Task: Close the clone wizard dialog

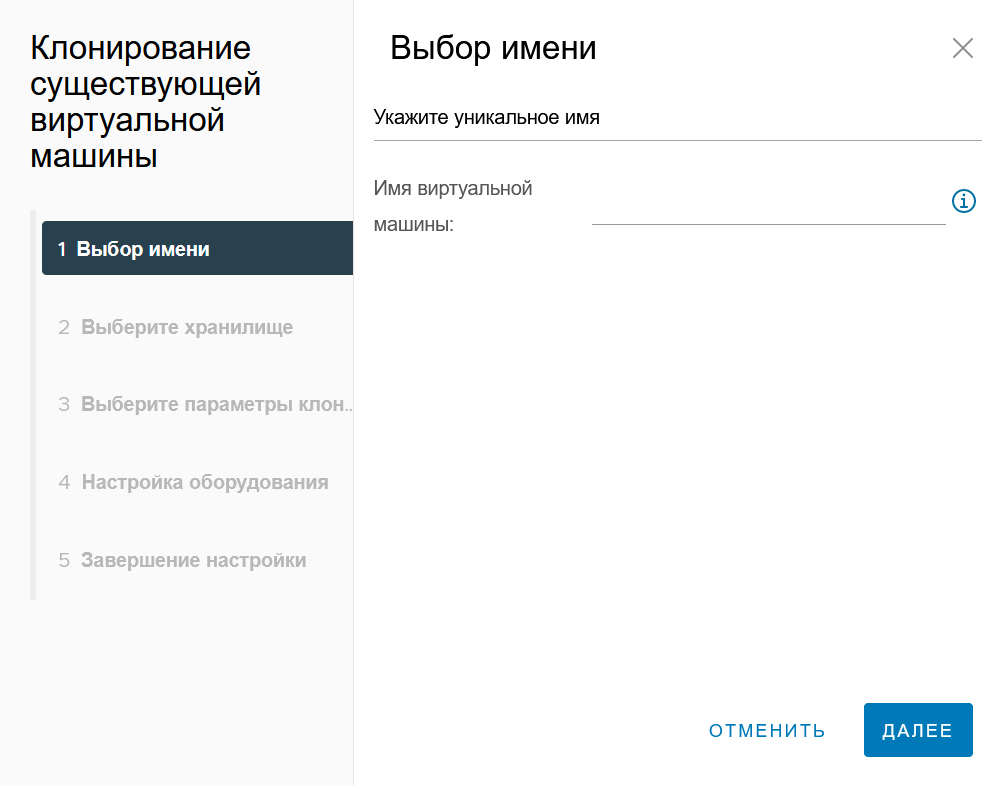Action: click(963, 48)
